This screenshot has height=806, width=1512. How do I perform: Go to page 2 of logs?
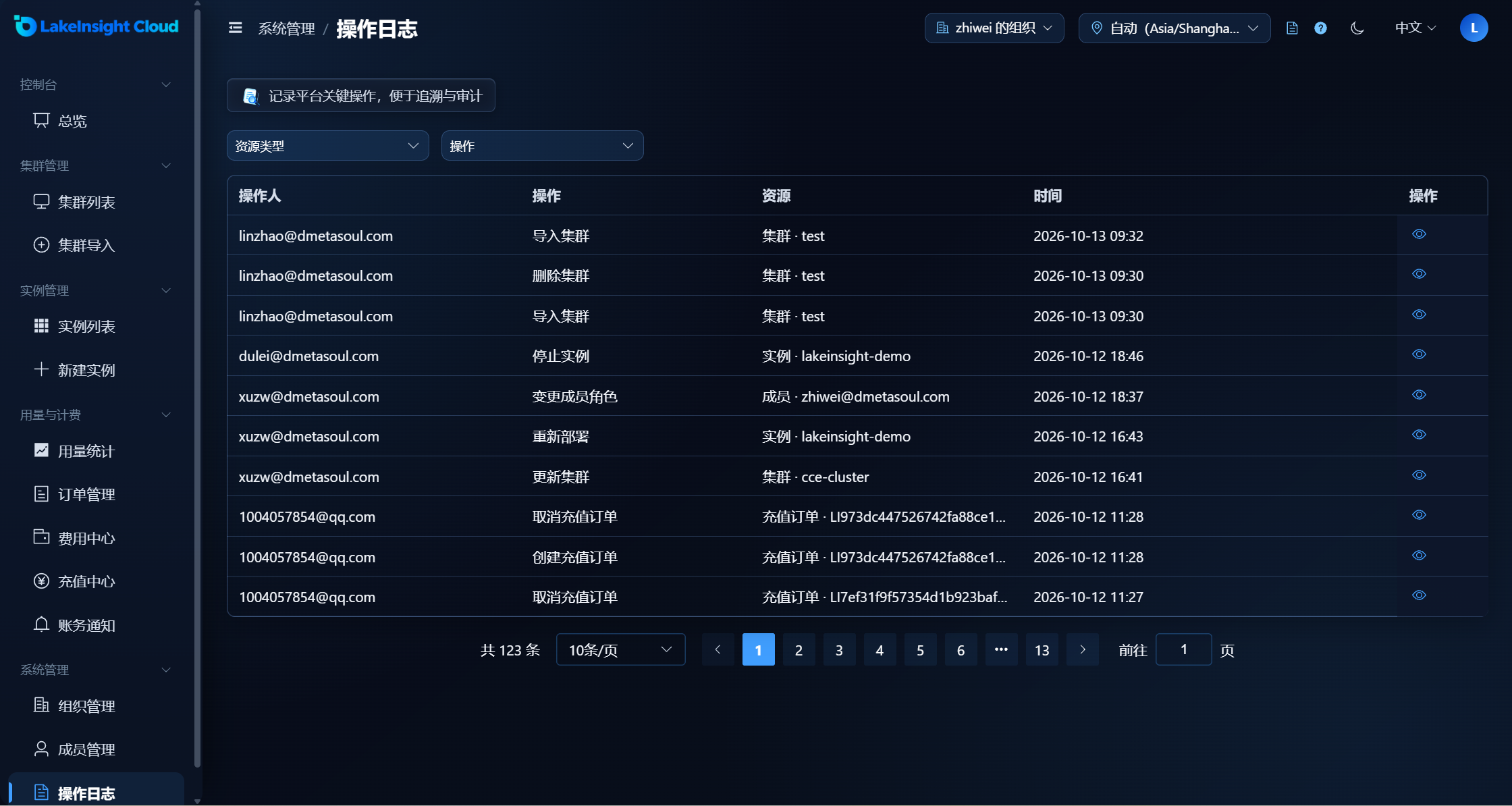click(x=799, y=649)
